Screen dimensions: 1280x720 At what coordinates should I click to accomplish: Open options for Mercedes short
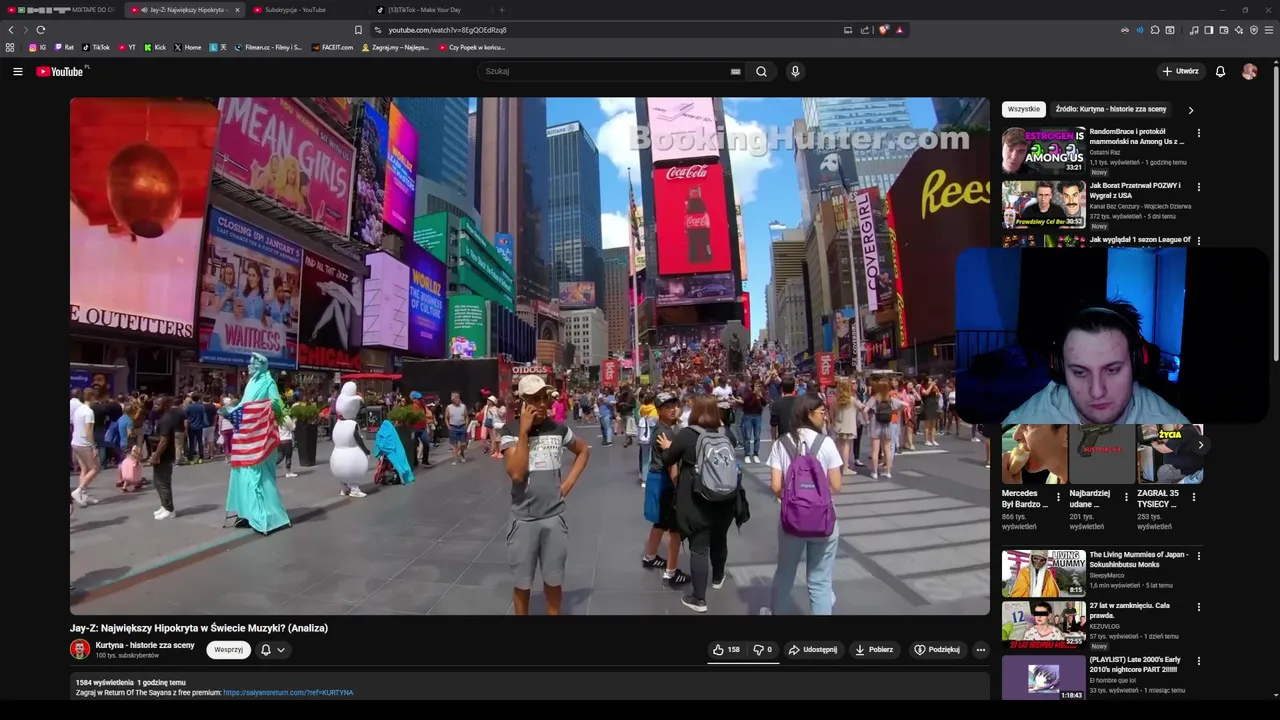click(x=1058, y=496)
